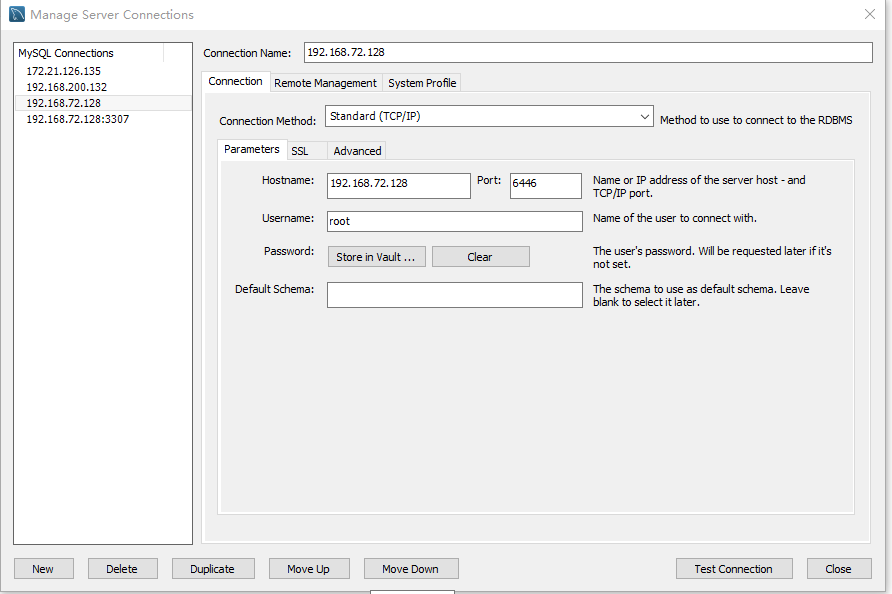This screenshot has height=594, width=892.
Task: Create a New connection
Action: [43, 569]
